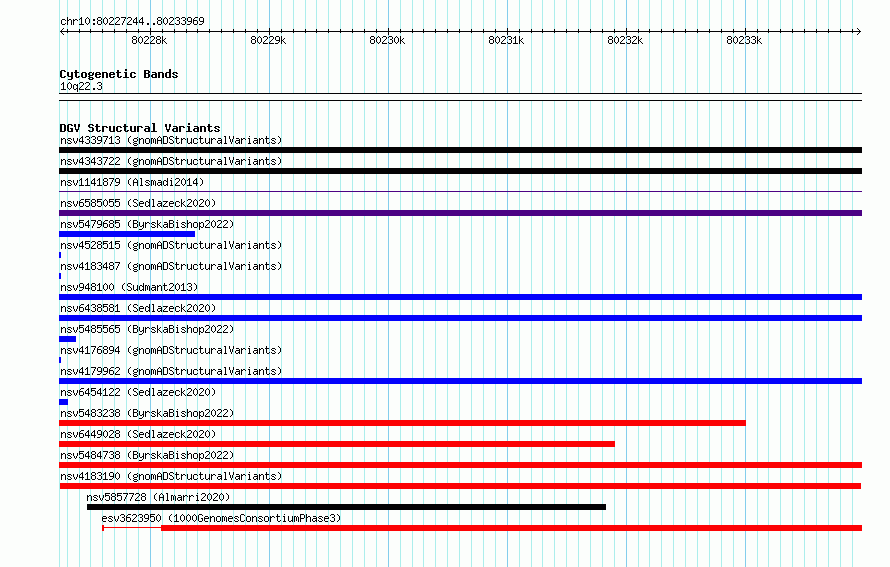This screenshot has width=890, height=567.
Task: Select the red bar under nsv5483238
Action: [402, 423]
